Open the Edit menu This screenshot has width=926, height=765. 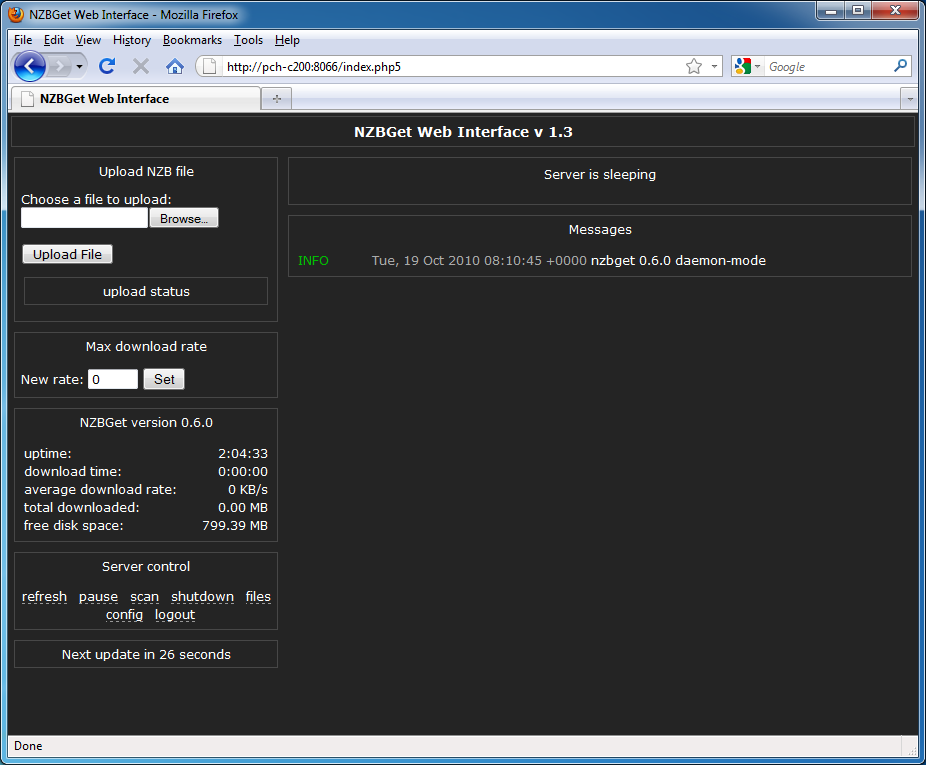pos(54,40)
